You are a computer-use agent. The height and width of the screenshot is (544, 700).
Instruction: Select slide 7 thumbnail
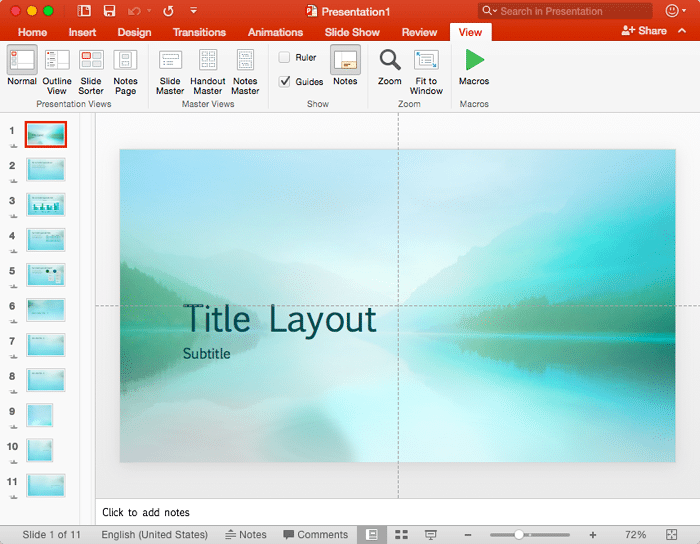(46, 345)
